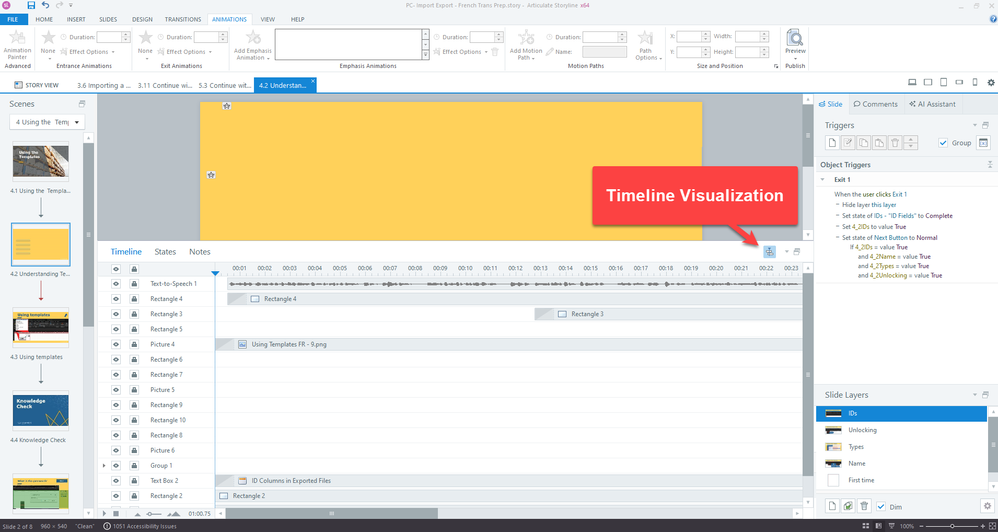Toggle visibility of Group 1

(116, 465)
